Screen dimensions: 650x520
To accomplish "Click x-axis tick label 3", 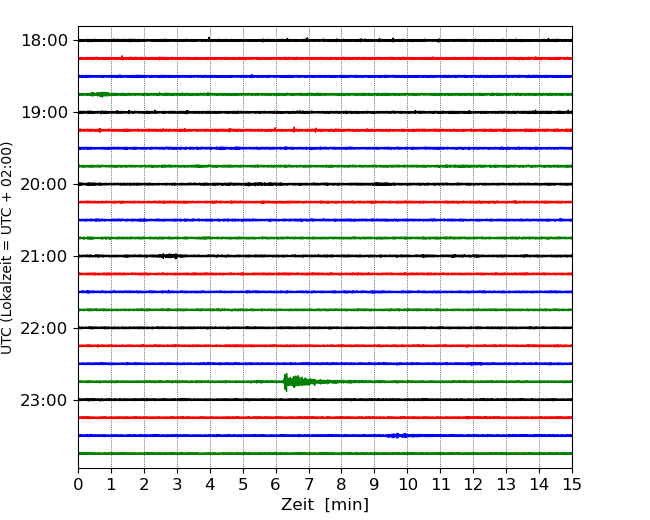I will point(177,484).
